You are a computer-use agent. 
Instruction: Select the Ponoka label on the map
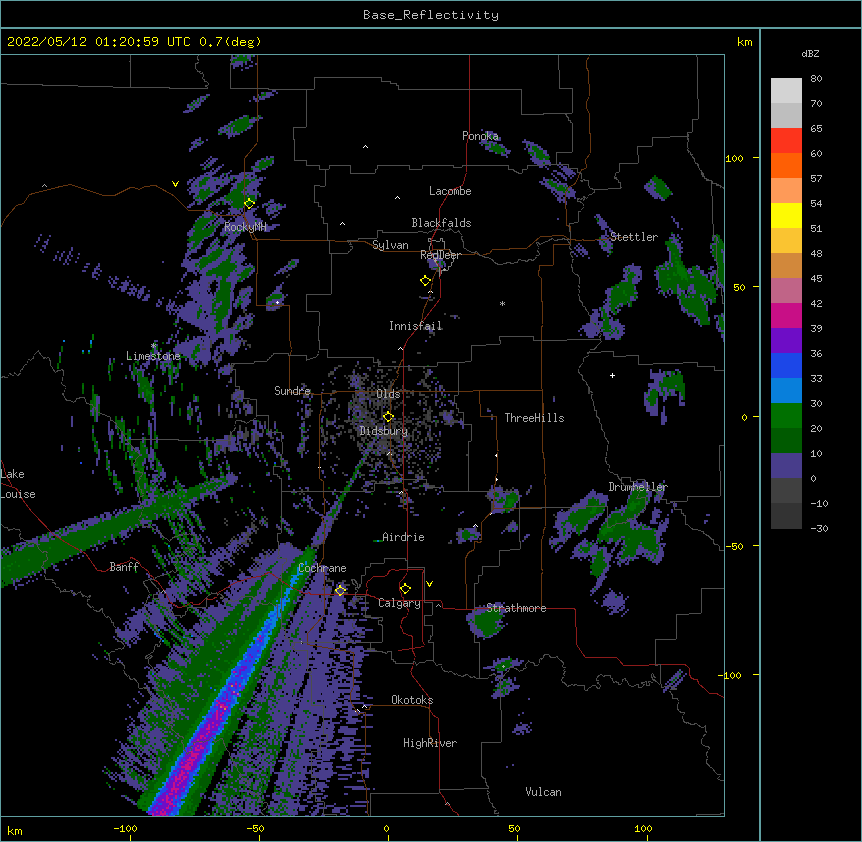tap(480, 136)
